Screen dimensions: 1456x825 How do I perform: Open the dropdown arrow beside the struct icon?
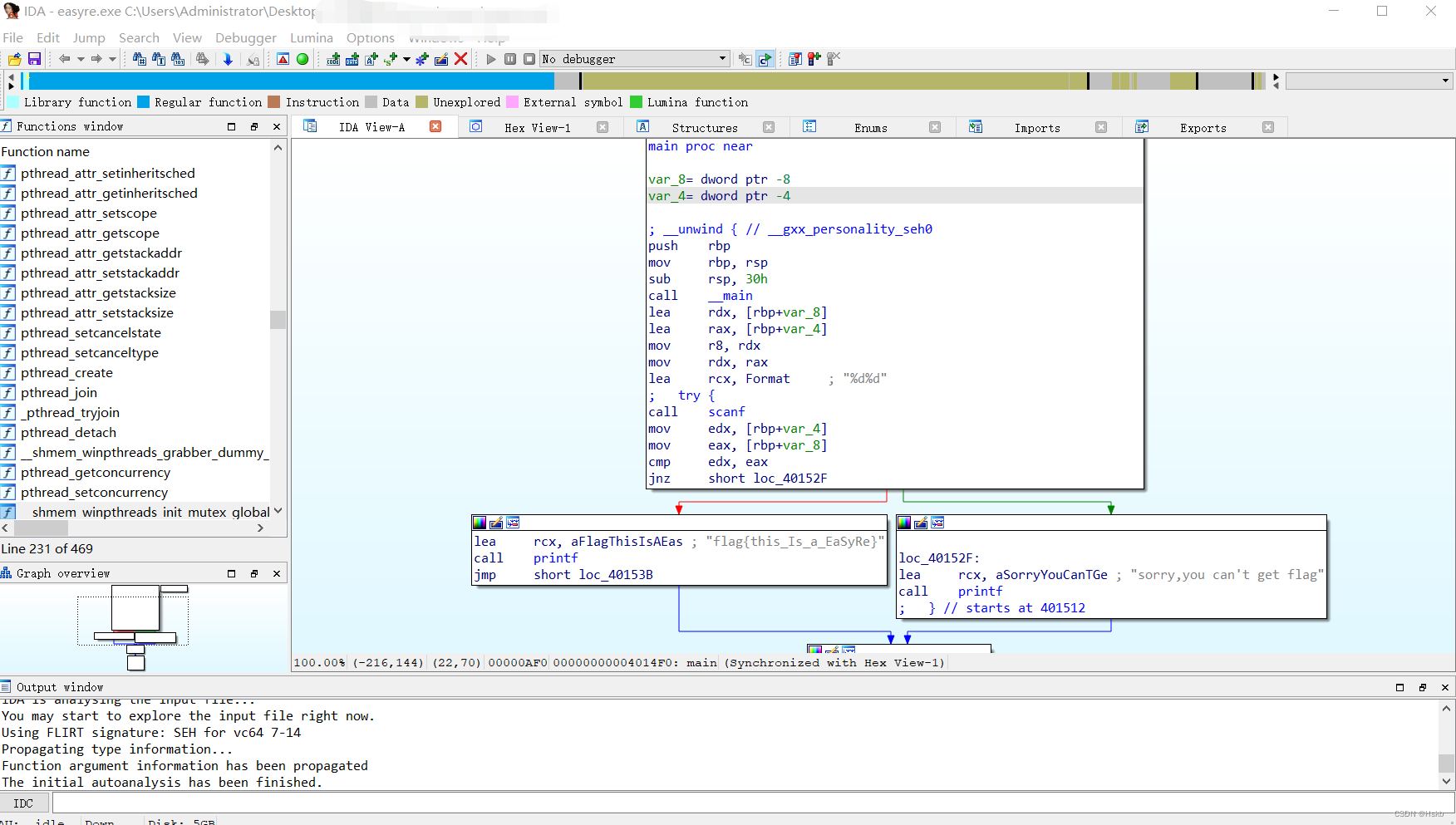click(406, 59)
